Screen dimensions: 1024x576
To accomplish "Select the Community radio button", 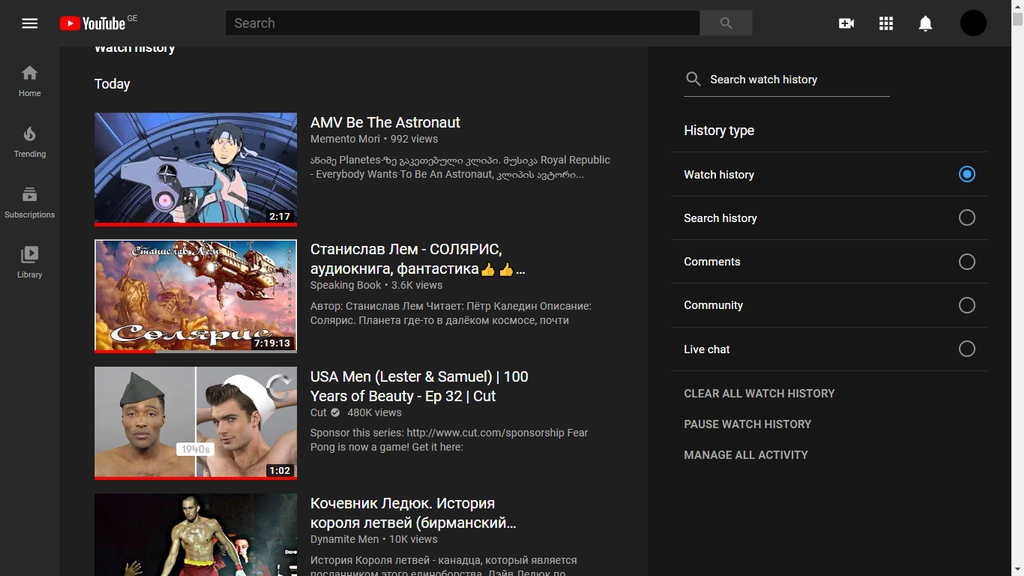I will (x=967, y=305).
